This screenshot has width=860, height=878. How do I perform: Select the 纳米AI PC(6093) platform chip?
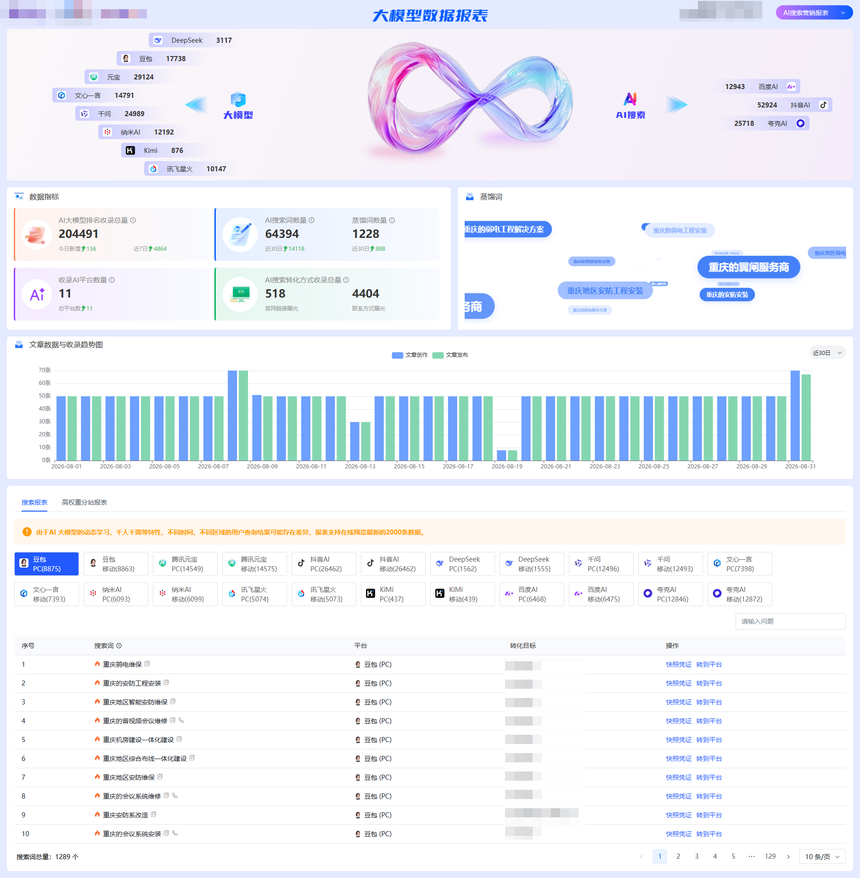[x=116, y=594]
